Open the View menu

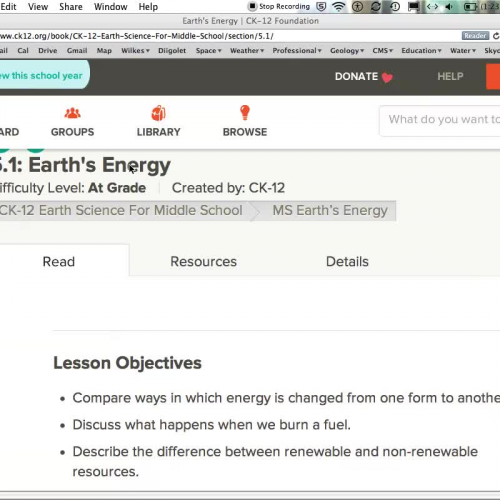point(38,6)
